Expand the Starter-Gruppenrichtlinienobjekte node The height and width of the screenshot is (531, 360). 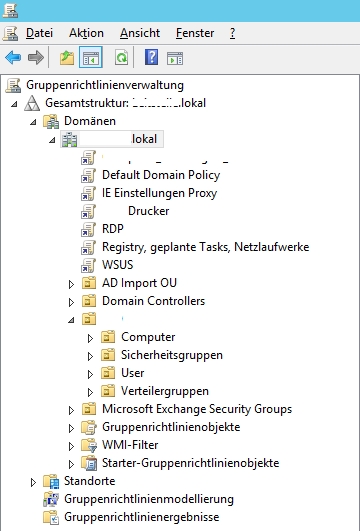coord(71,464)
